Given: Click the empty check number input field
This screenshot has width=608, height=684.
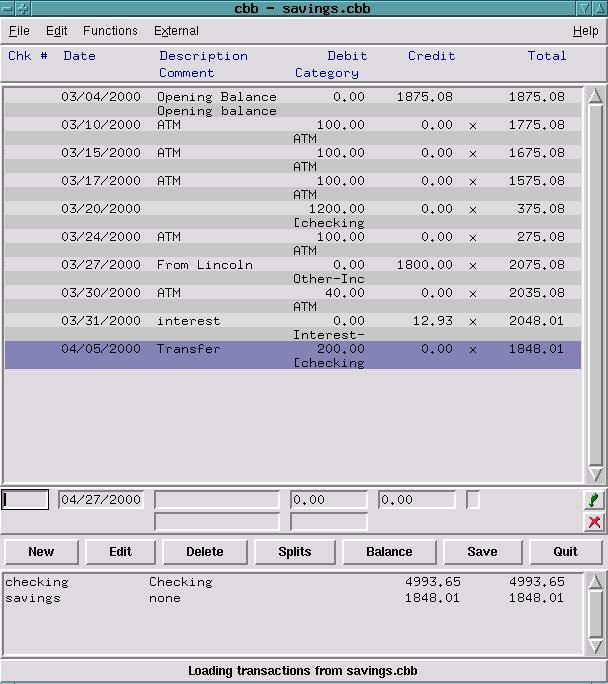Looking at the screenshot, I should point(25,500).
